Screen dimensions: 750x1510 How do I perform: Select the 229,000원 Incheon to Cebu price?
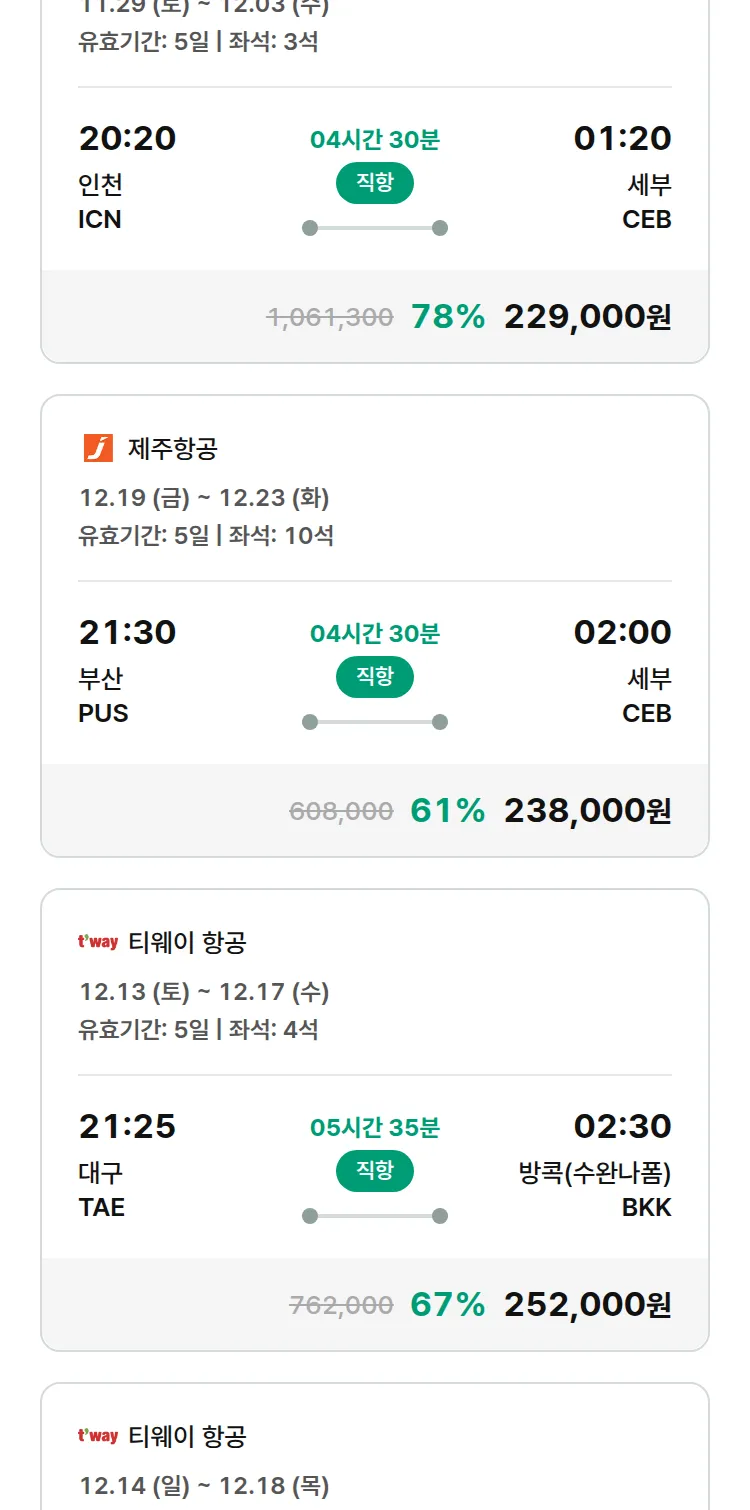click(x=587, y=317)
